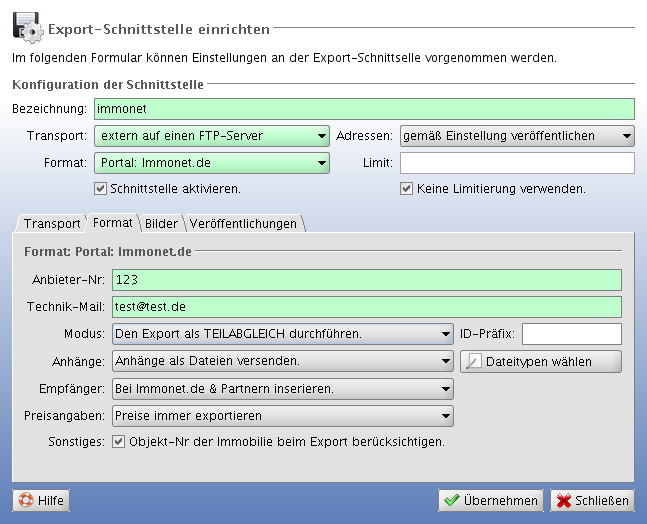Open Dateitypen wählen file type chooser

point(540,361)
